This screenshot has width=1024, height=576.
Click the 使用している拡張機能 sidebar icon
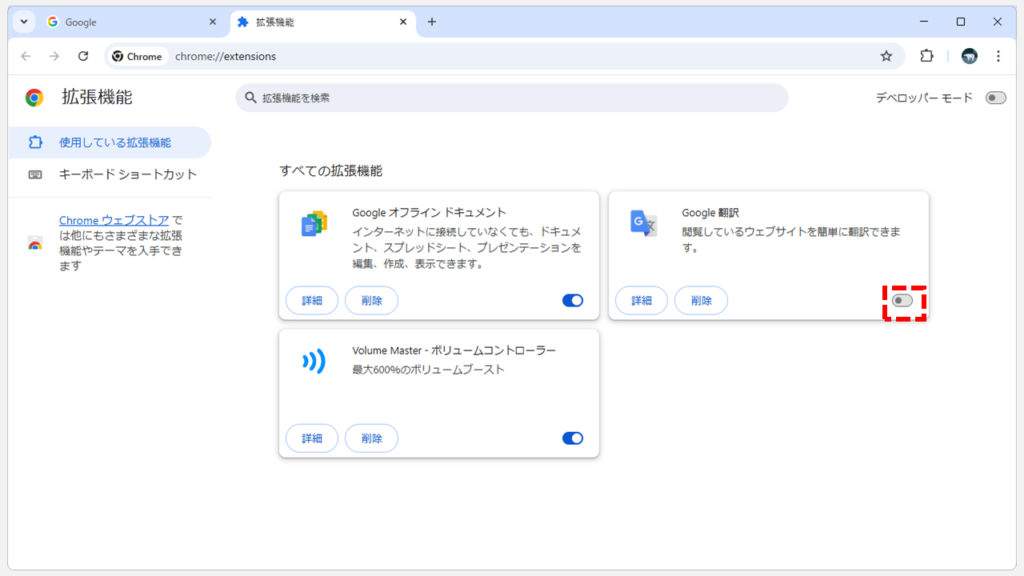click(33, 142)
